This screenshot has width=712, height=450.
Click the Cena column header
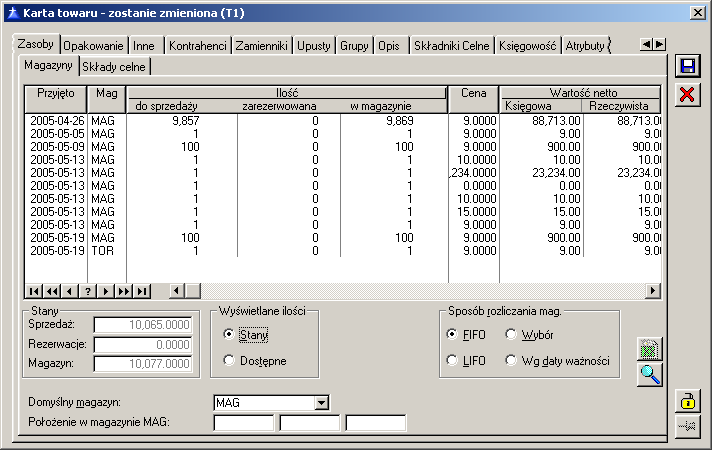(x=474, y=99)
